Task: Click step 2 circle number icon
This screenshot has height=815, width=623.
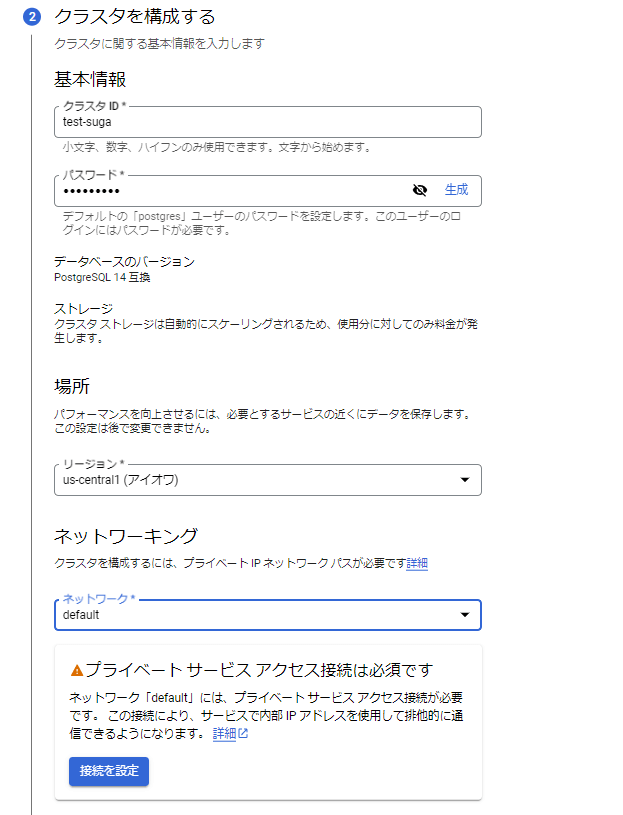Action: 32,17
